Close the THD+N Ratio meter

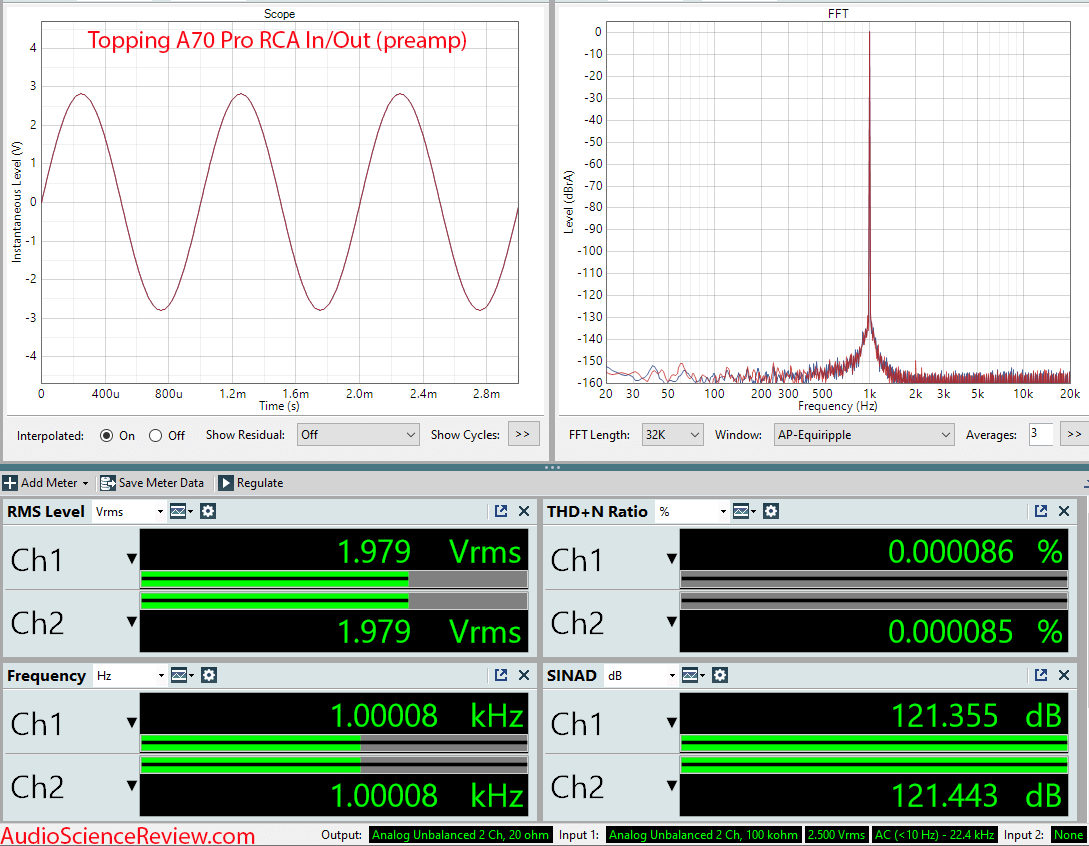click(1064, 511)
